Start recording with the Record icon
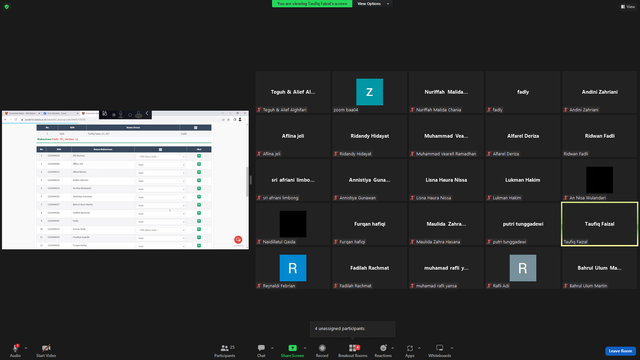This screenshot has width=640, height=360. [322, 348]
